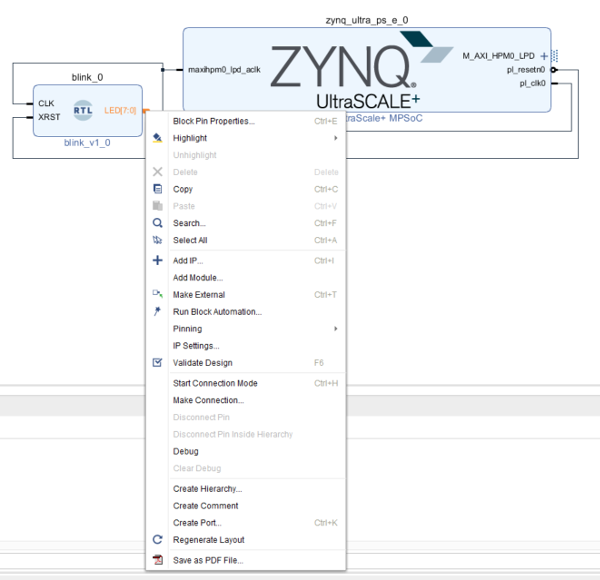
Task: Expand the Pinning submenu arrow
Action: 335,328
